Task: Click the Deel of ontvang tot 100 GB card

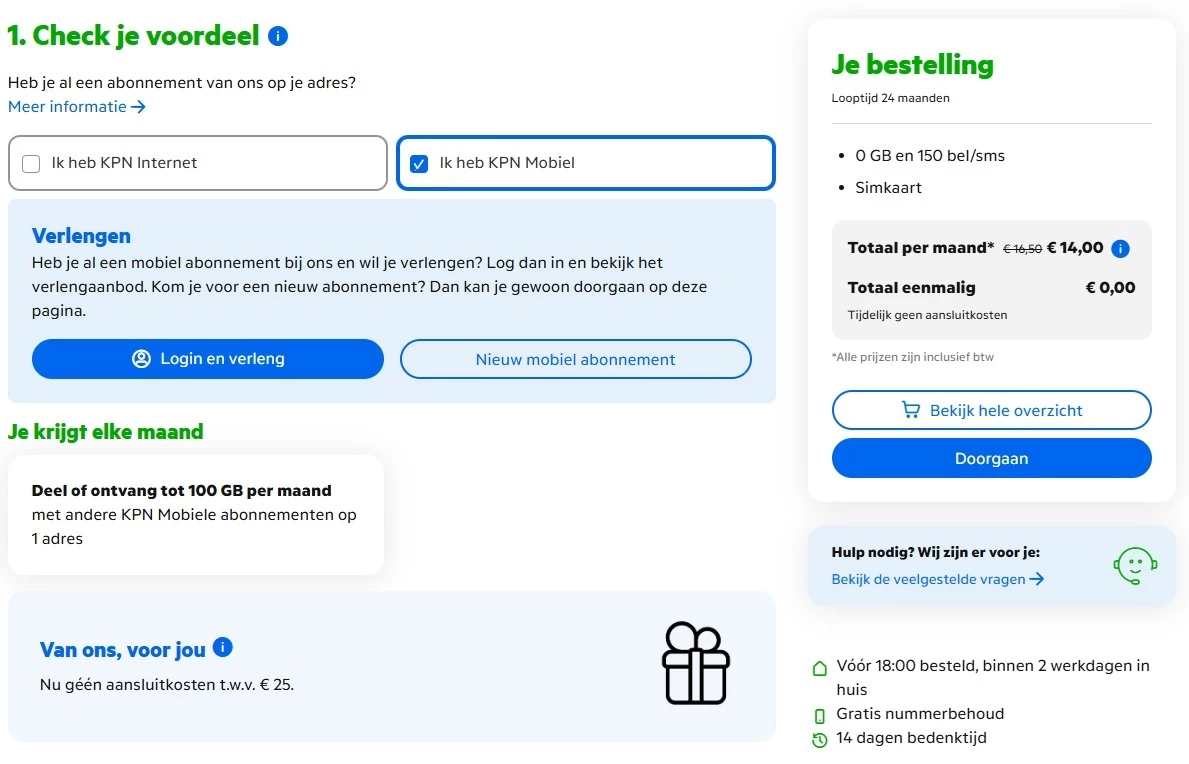Action: pyautogui.click(x=195, y=515)
